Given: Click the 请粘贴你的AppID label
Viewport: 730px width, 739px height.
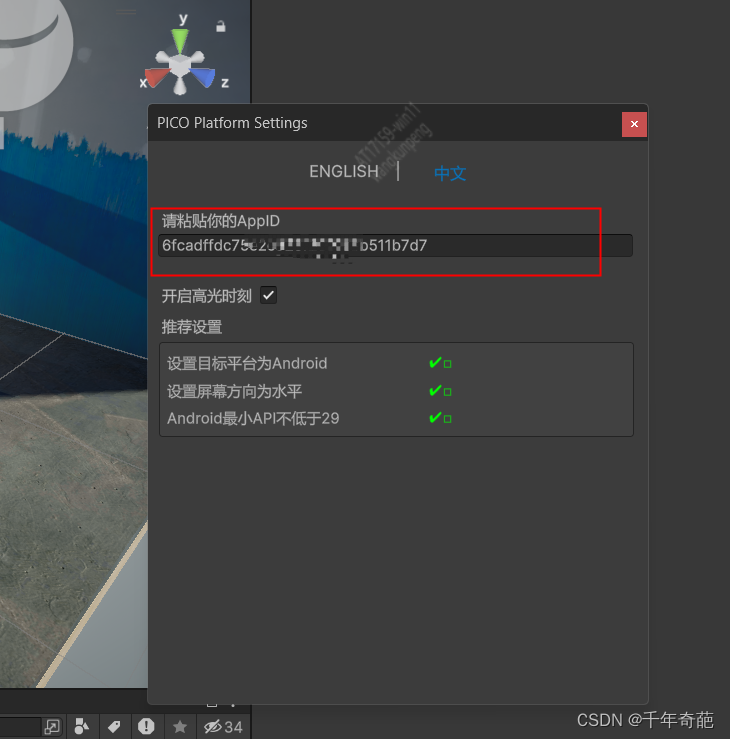Looking at the screenshot, I should click(221, 221).
